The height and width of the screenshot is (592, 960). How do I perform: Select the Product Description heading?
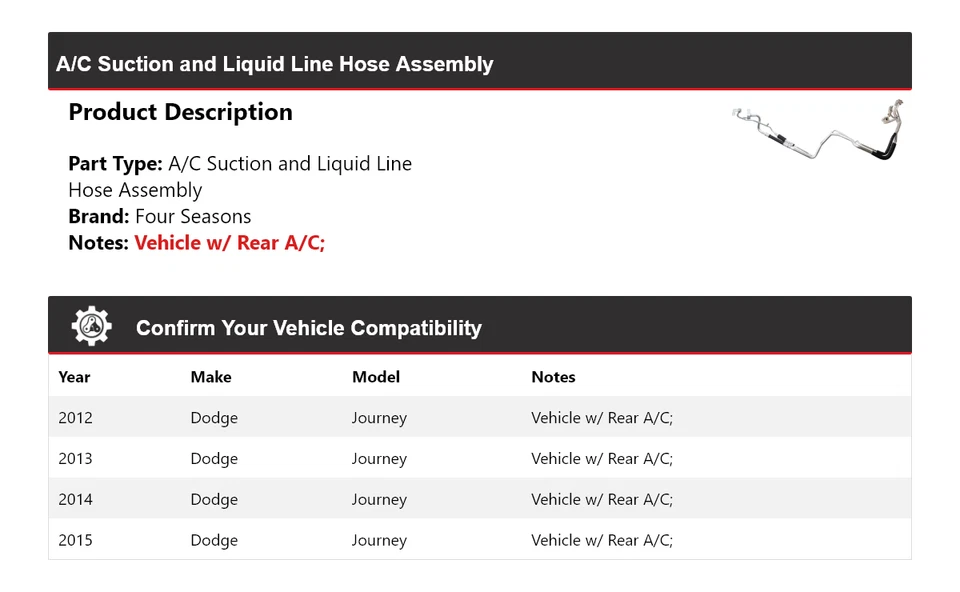[180, 112]
